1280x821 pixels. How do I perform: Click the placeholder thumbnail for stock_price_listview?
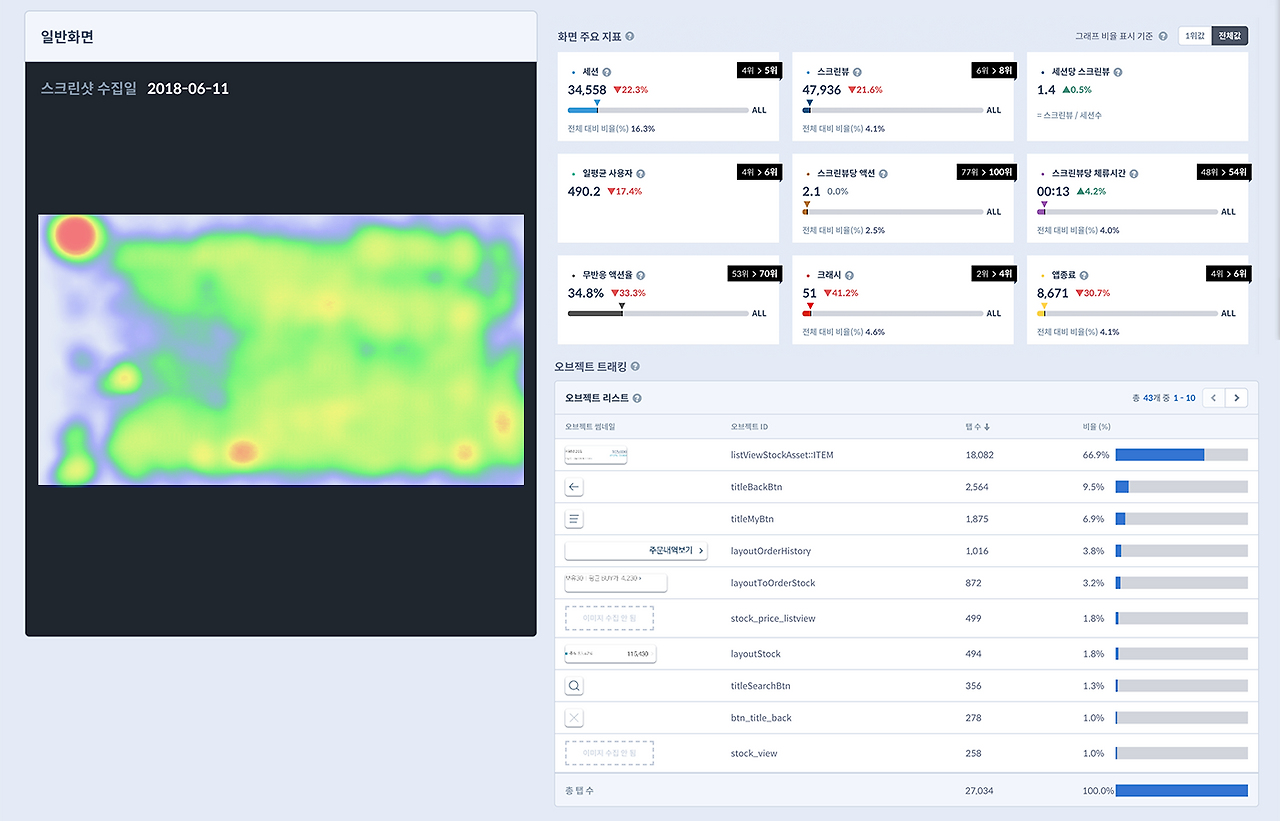tap(609, 618)
